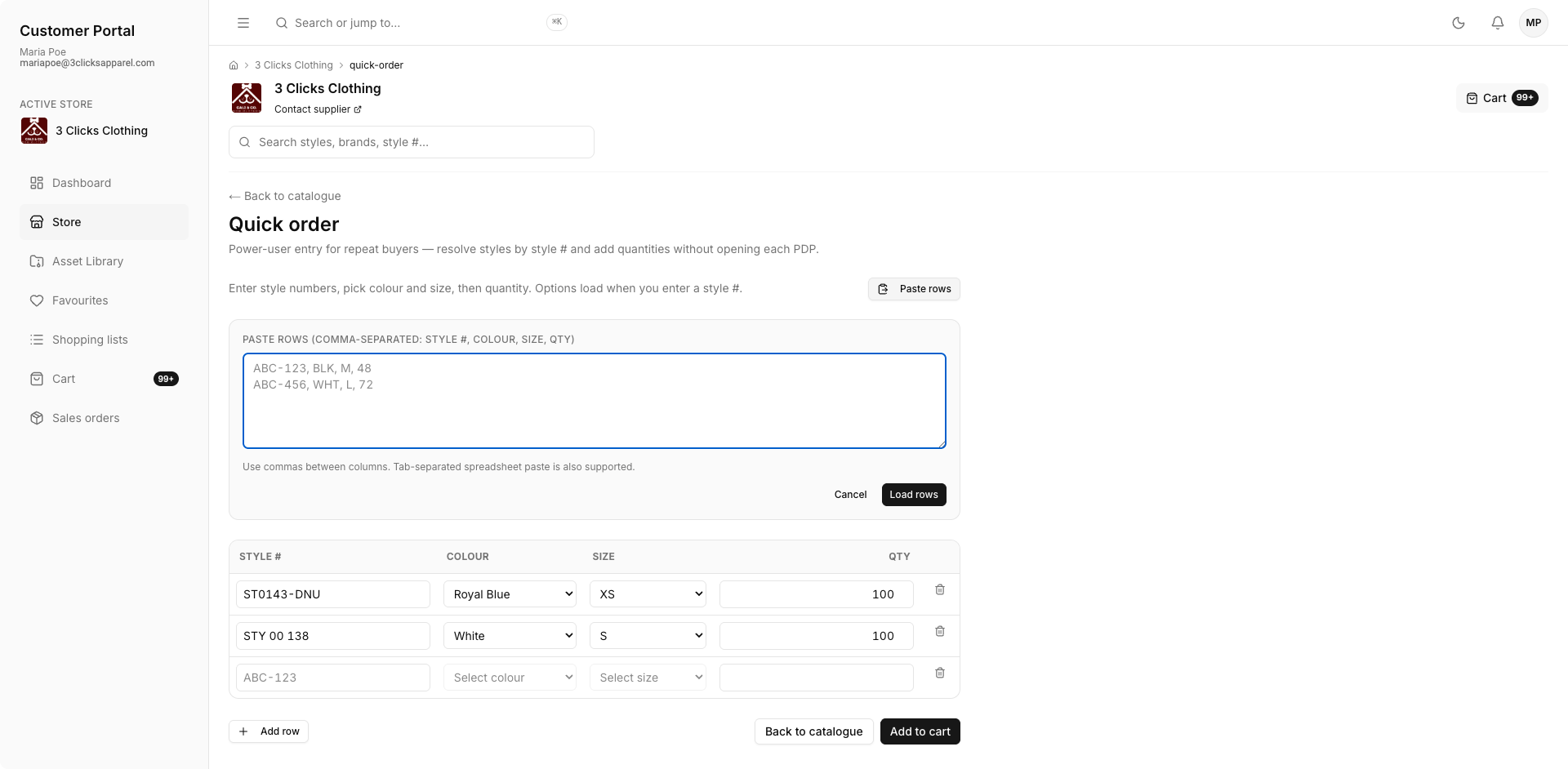Click the mariapoe@3clicksapparel.com email text
Screen dimensions: 1568x769
point(87,63)
